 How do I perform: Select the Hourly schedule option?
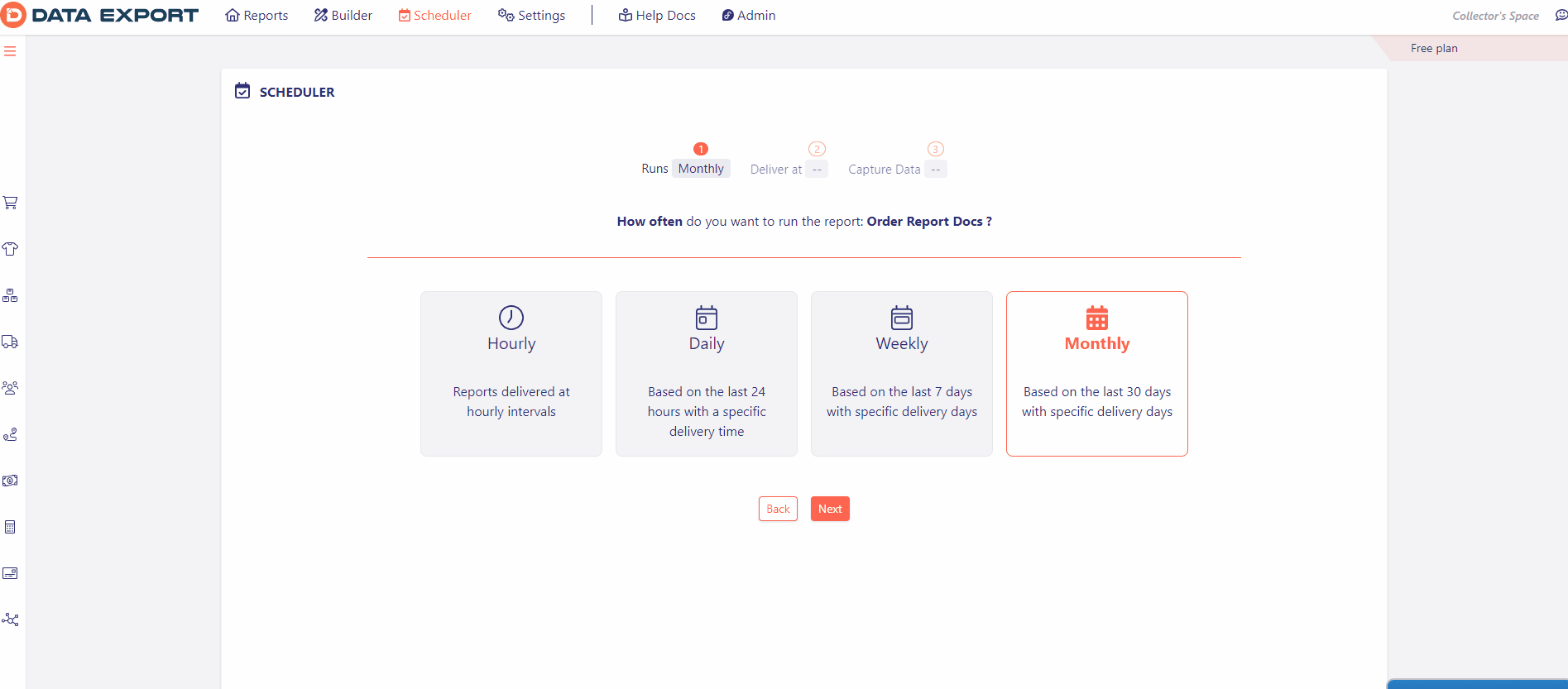click(x=511, y=373)
